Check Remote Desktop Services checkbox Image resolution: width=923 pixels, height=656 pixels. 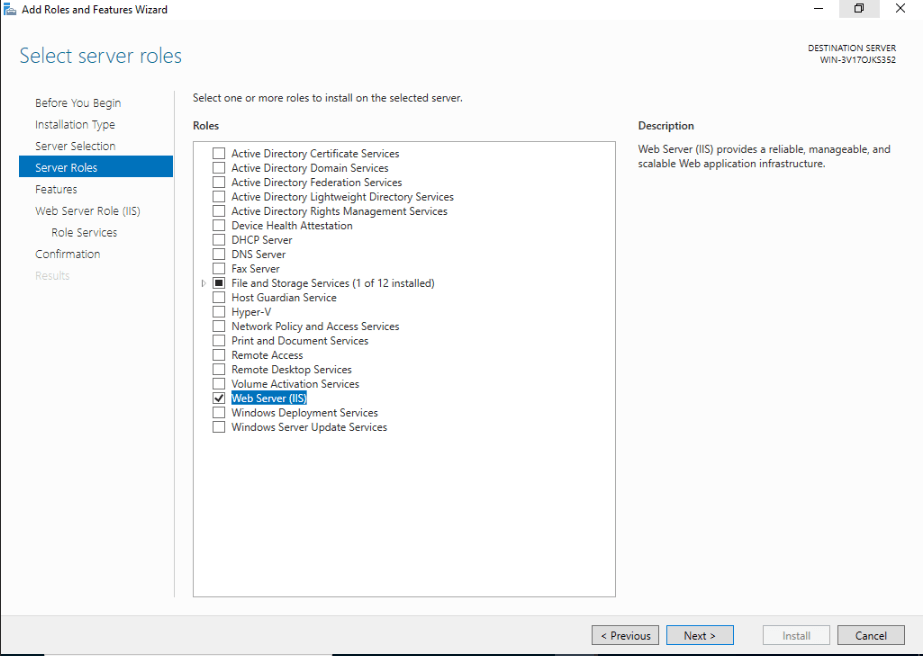click(x=218, y=370)
